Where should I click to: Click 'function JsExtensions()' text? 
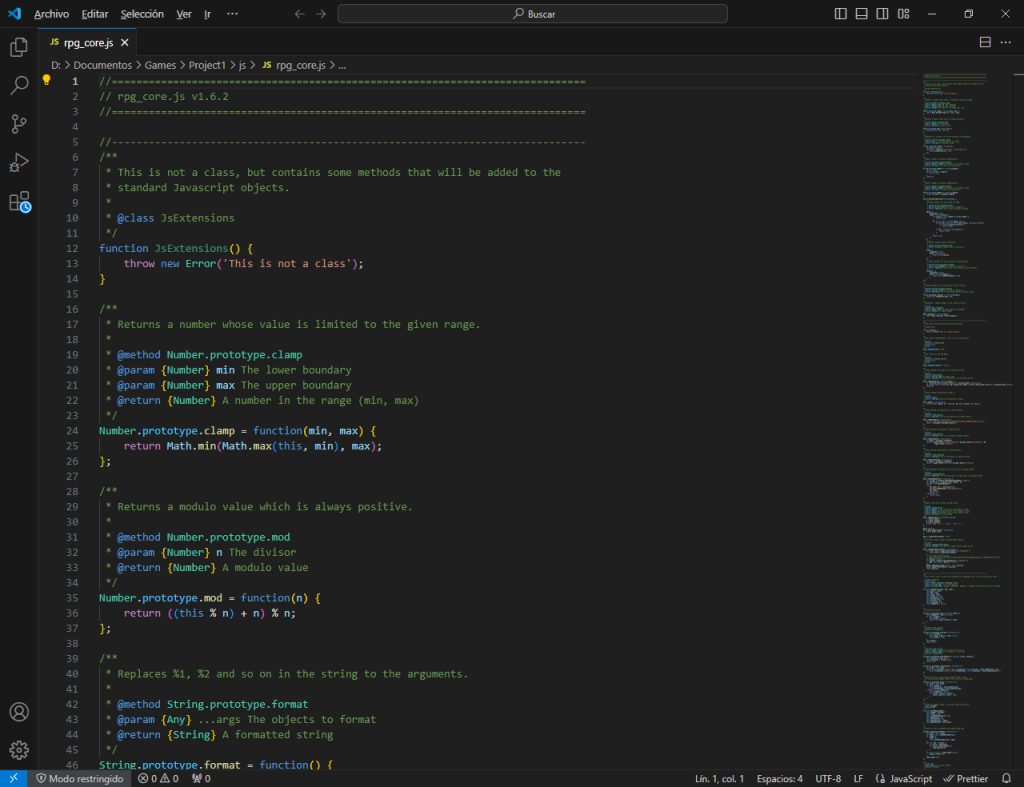pyautogui.click(x=170, y=248)
